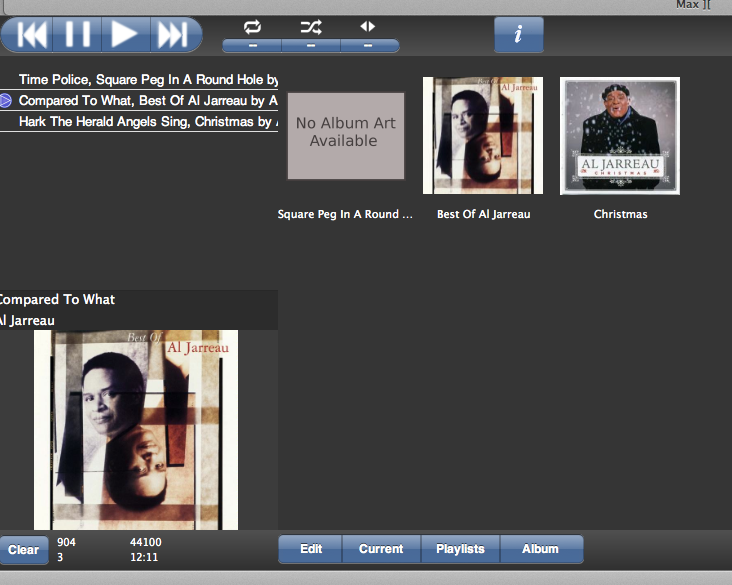
Task: Click the now-playing indicator icon
Action: click(x=6, y=100)
